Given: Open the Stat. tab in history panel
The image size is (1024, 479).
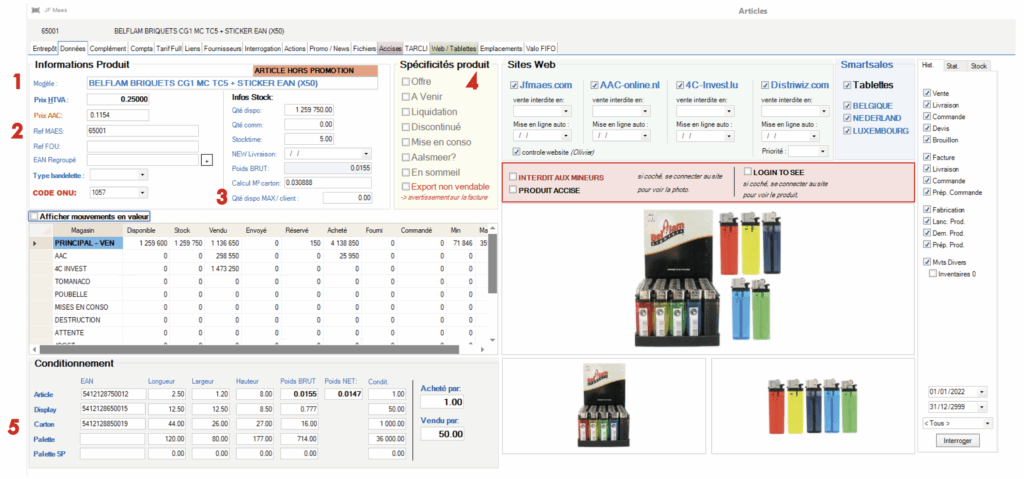Looking at the screenshot, I should [952, 66].
